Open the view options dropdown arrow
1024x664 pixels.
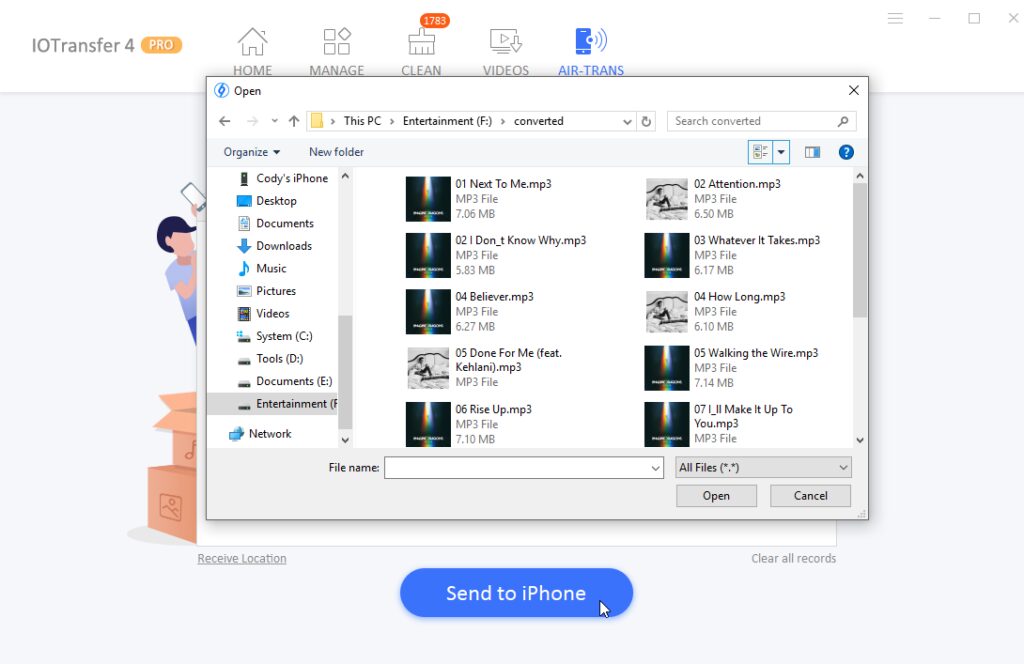coord(781,153)
